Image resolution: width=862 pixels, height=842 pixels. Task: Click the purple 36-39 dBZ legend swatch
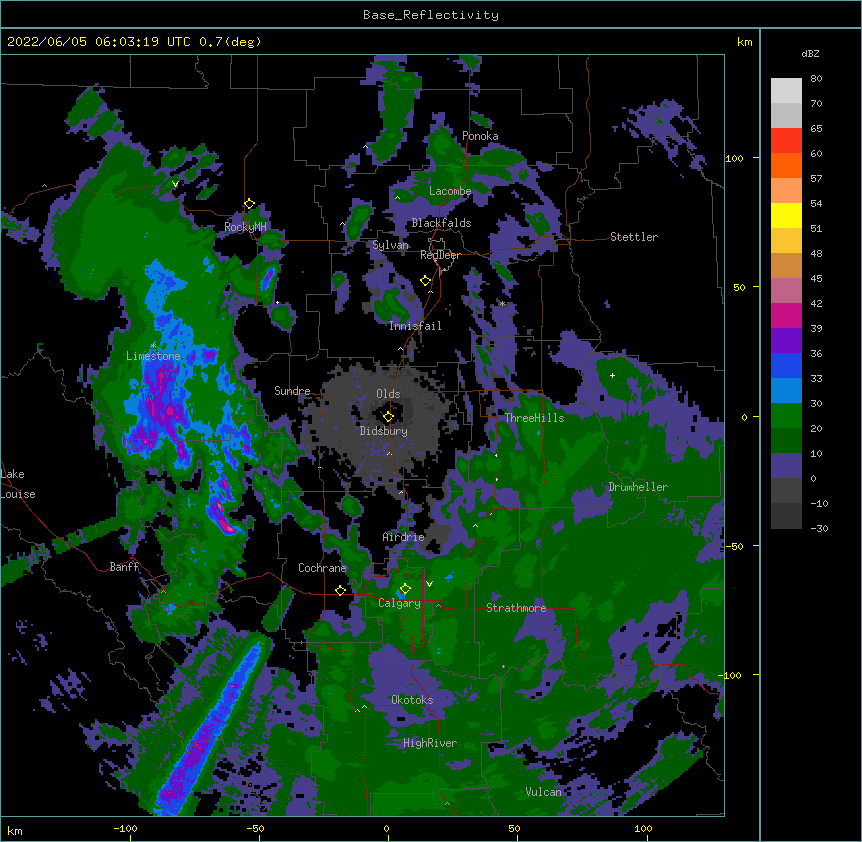click(x=786, y=341)
